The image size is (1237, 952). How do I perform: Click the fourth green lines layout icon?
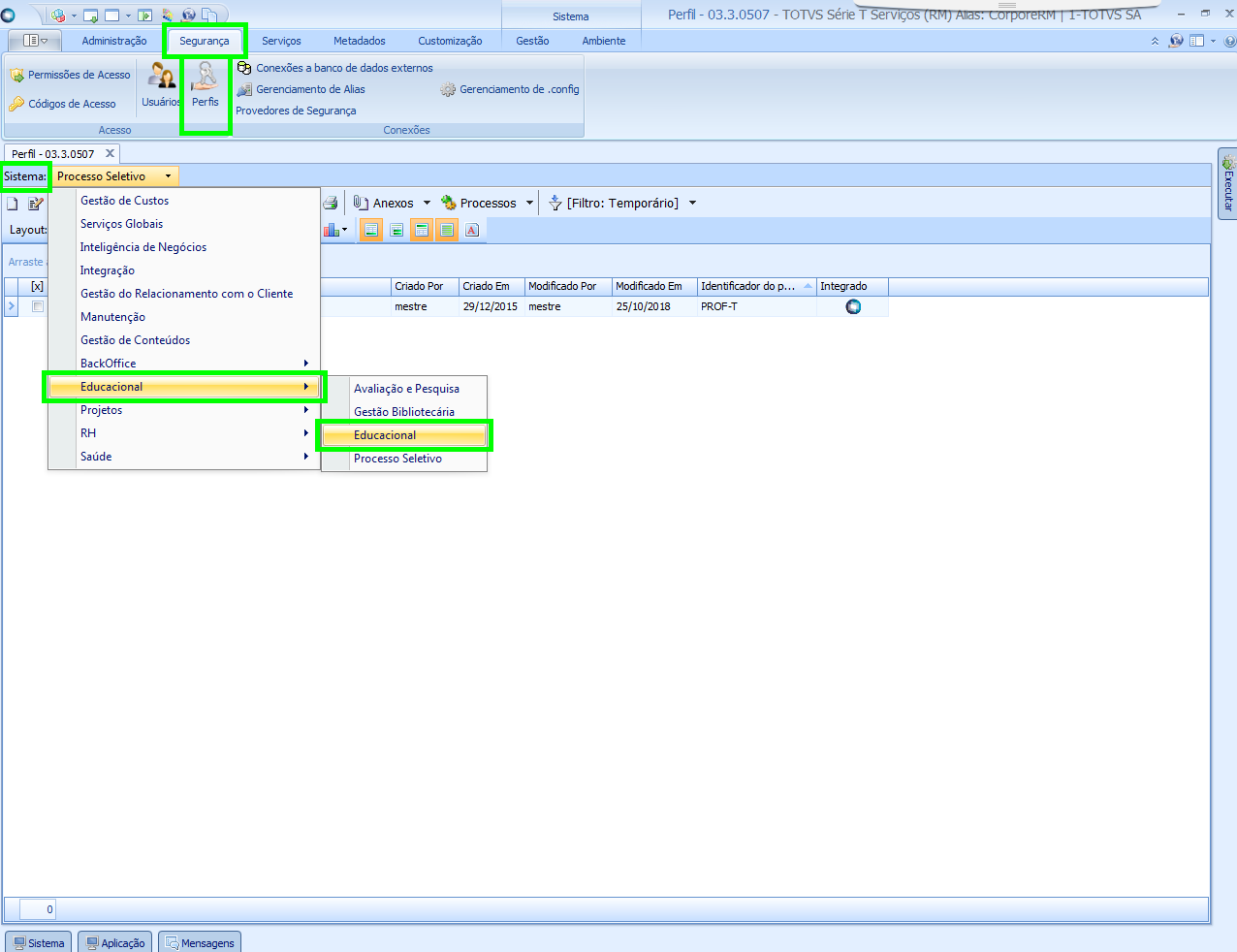(x=446, y=230)
